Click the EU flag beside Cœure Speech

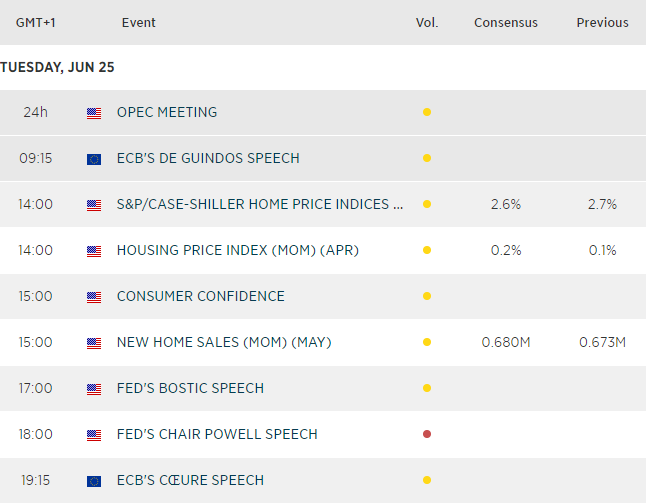[94, 481]
